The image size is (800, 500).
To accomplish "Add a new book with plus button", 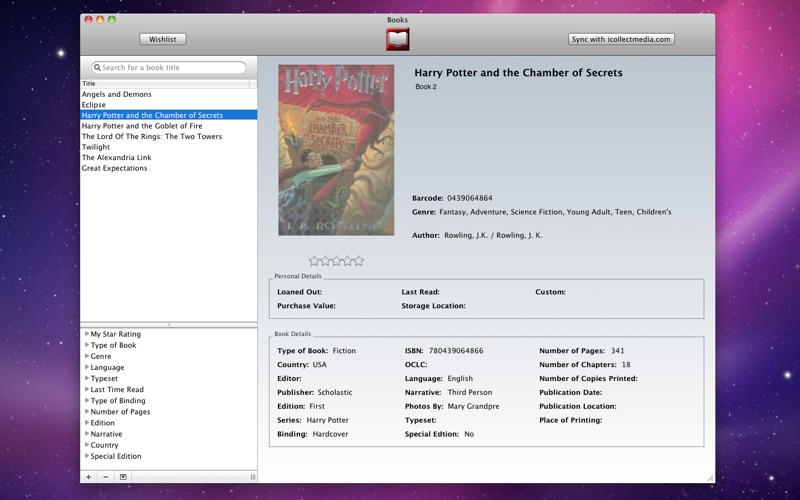I will coord(88,477).
